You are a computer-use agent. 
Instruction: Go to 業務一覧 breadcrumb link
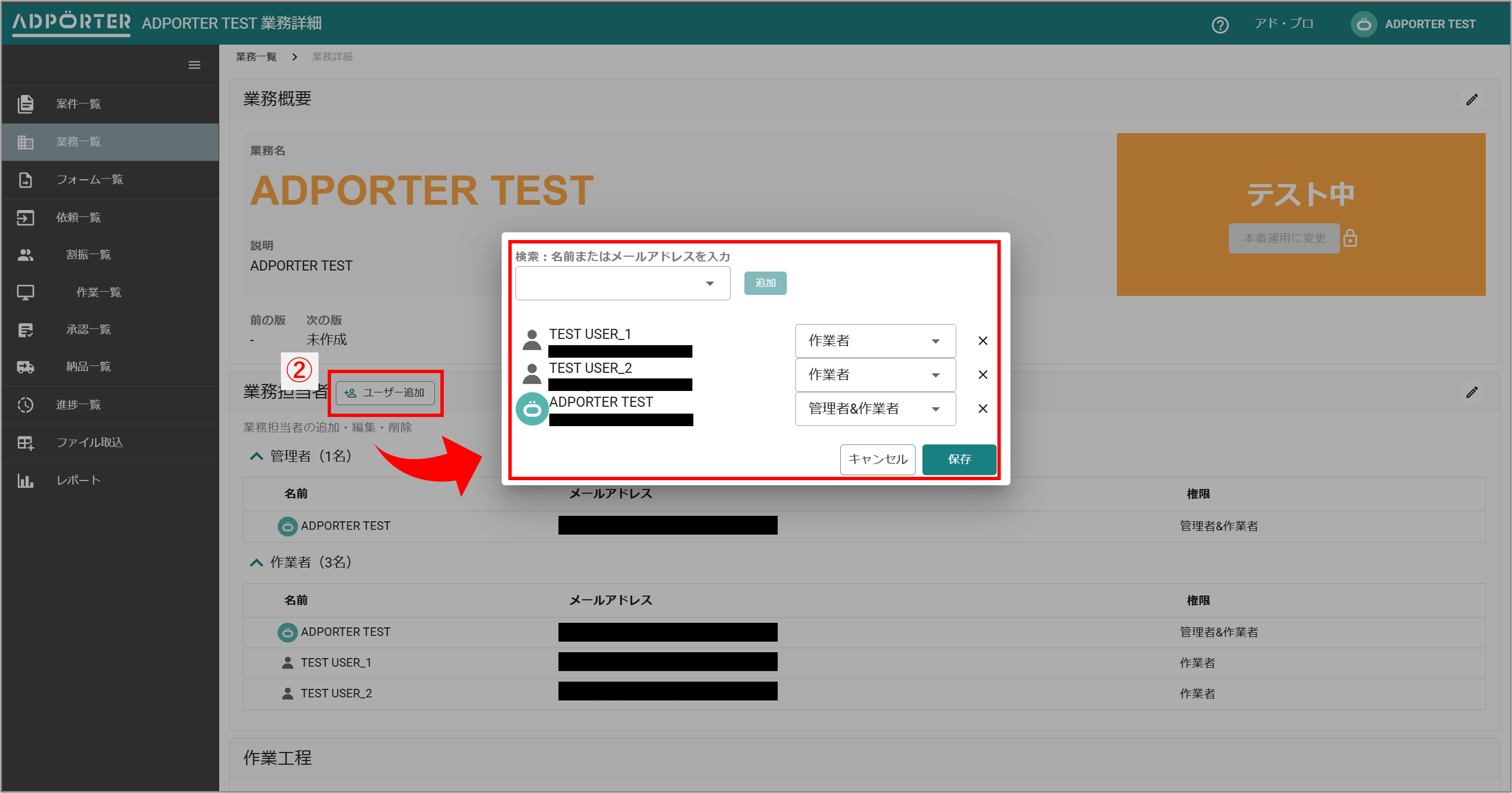(x=256, y=57)
